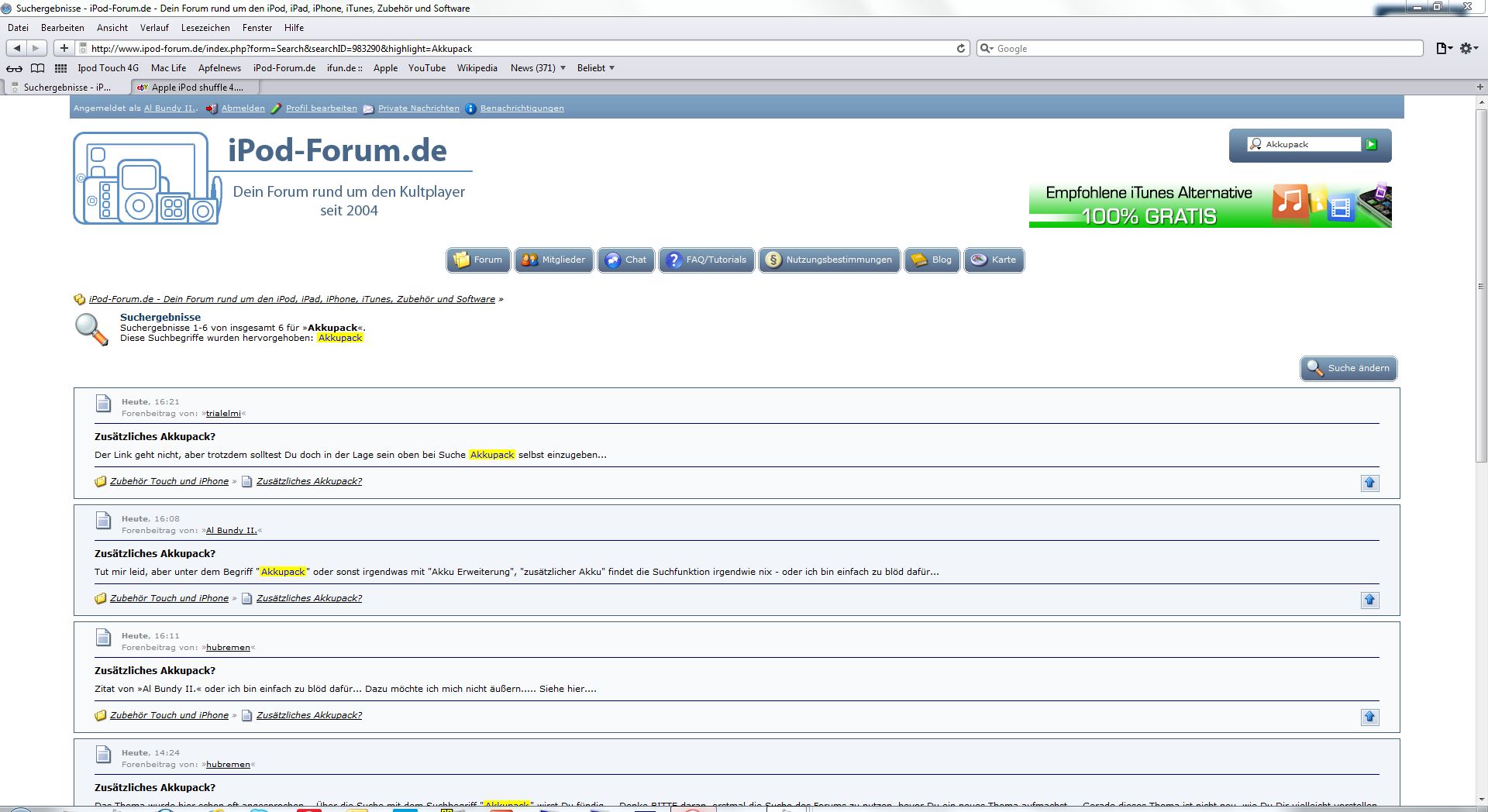Open Zusätzliches Akkupack? thread link in first result

[x=309, y=481]
